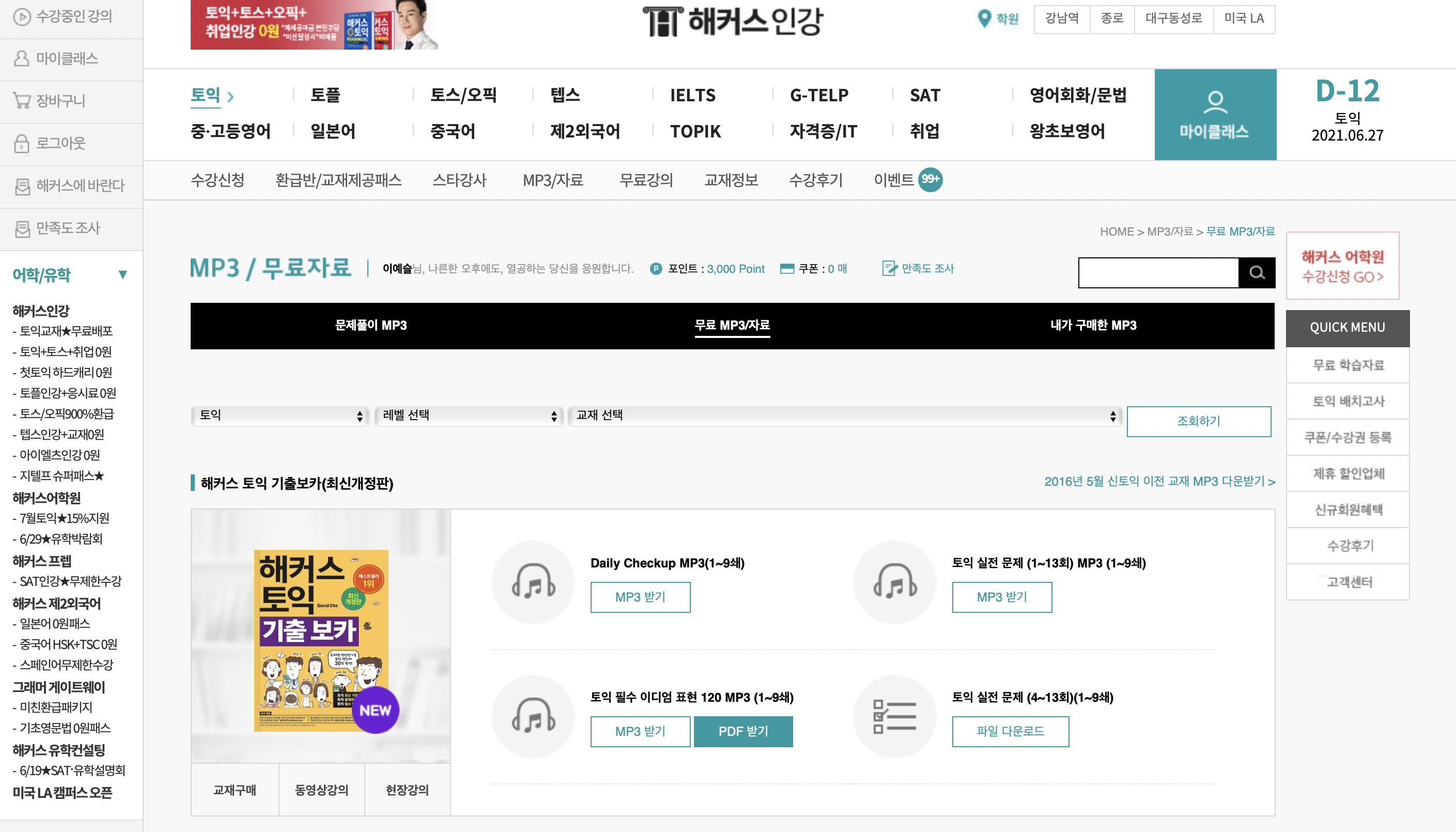Select the 무료 MP3/자료 tab
This screenshot has width=1456, height=832.
point(732,326)
